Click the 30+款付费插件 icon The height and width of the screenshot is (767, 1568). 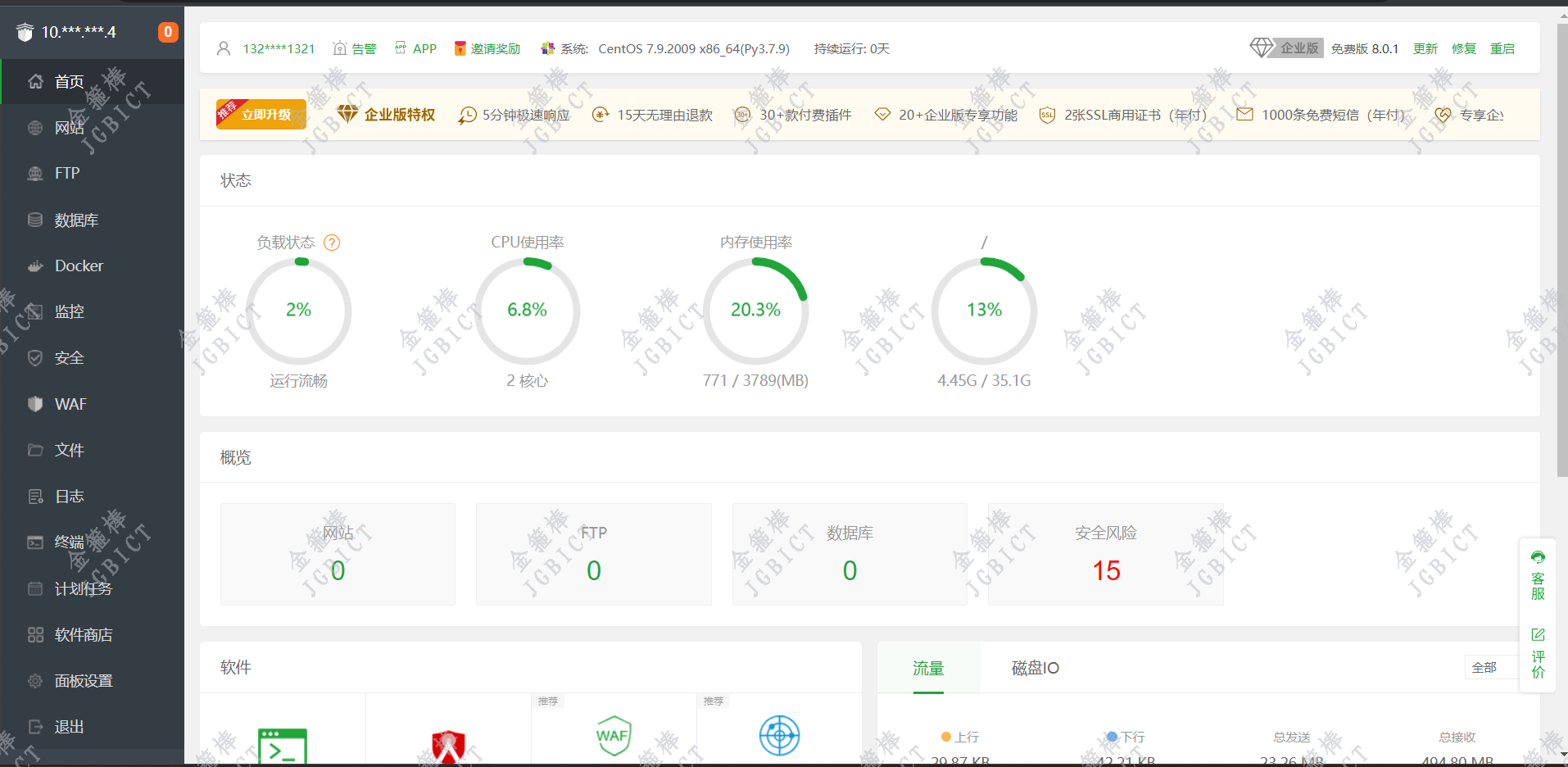pyautogui.click(x=742, y=115)
